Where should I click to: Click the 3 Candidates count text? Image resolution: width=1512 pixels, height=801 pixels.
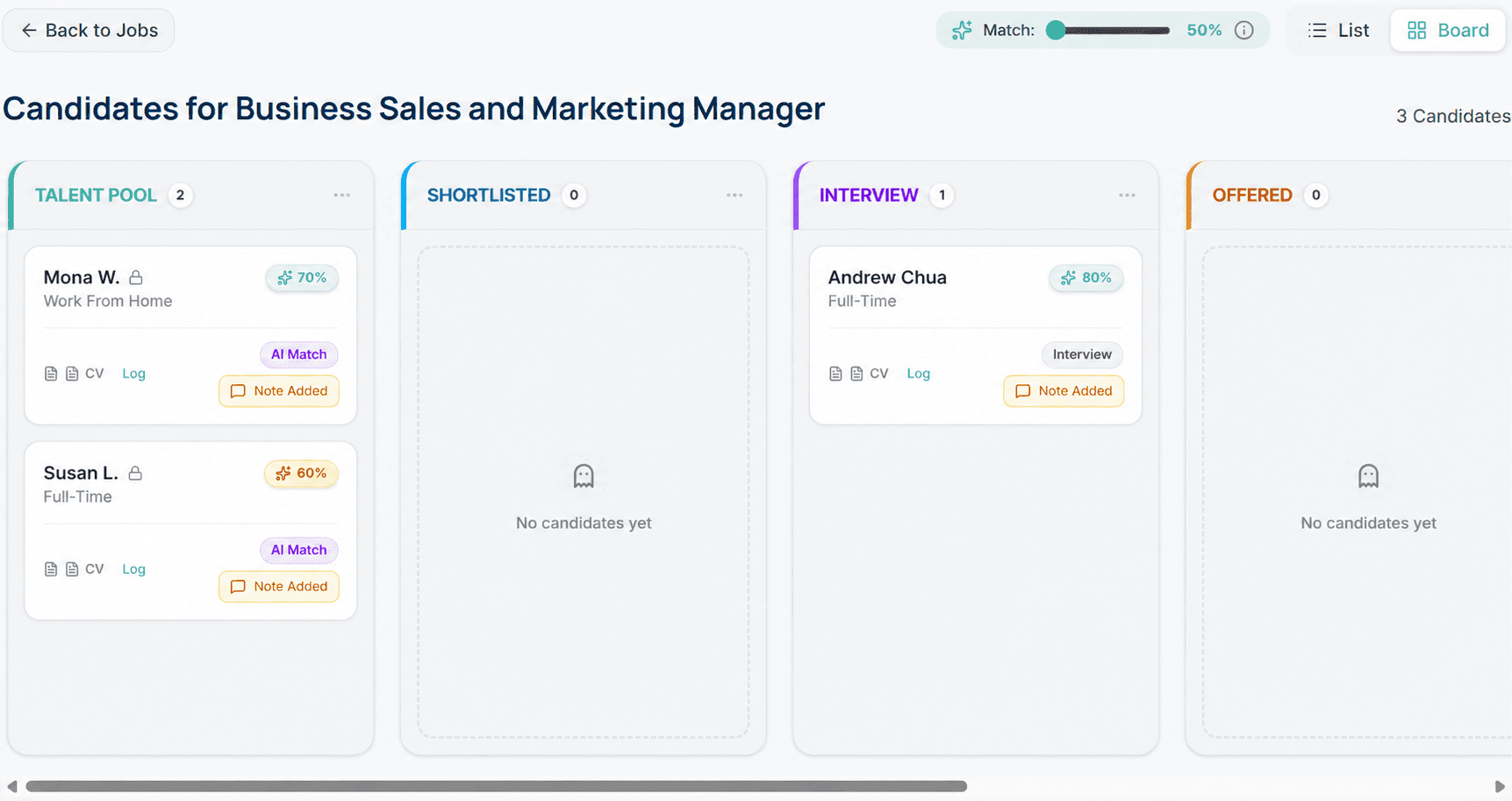(1453, 116)
